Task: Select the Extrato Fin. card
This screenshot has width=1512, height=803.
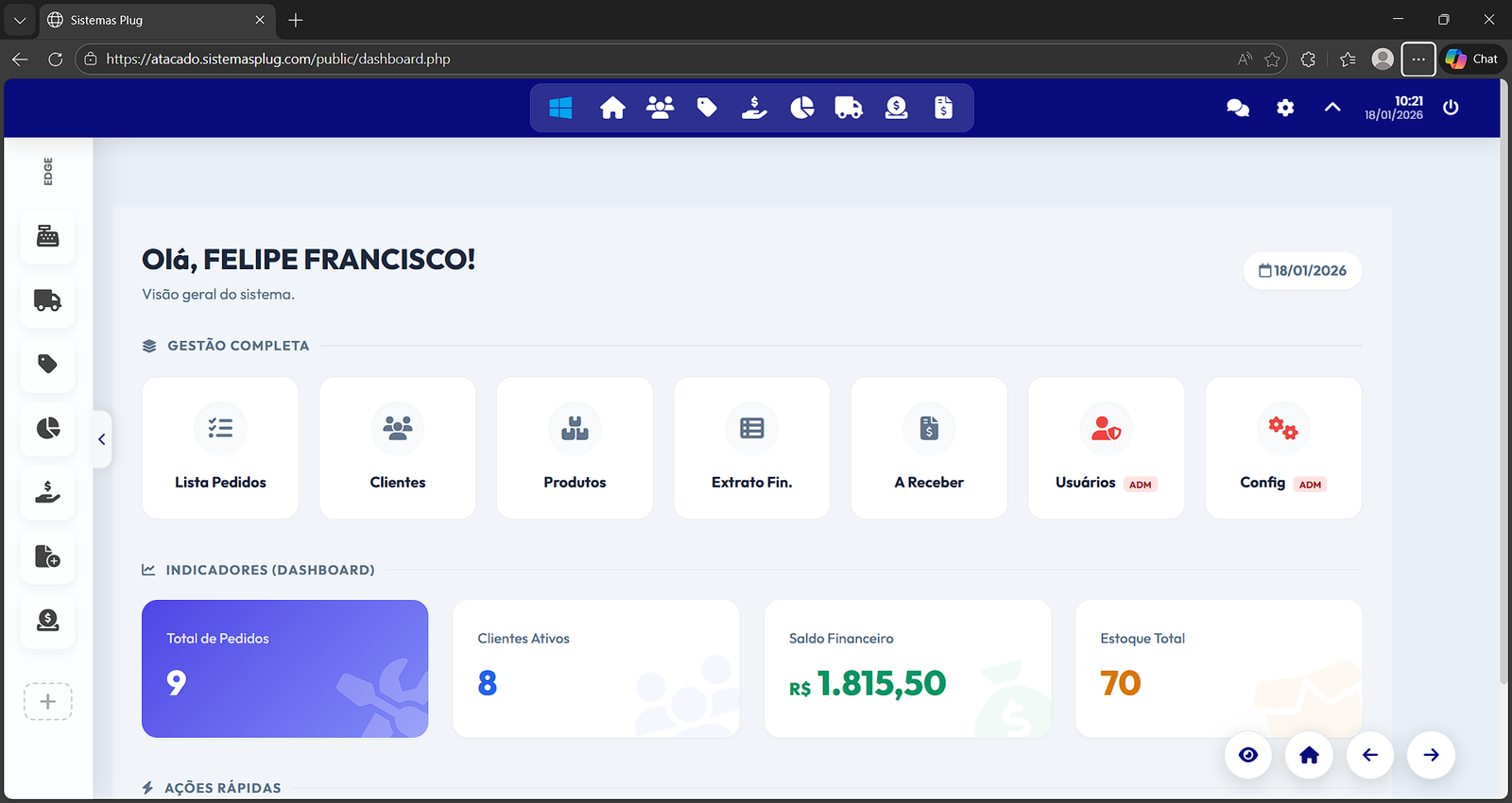Action: (x=751, y=448)
